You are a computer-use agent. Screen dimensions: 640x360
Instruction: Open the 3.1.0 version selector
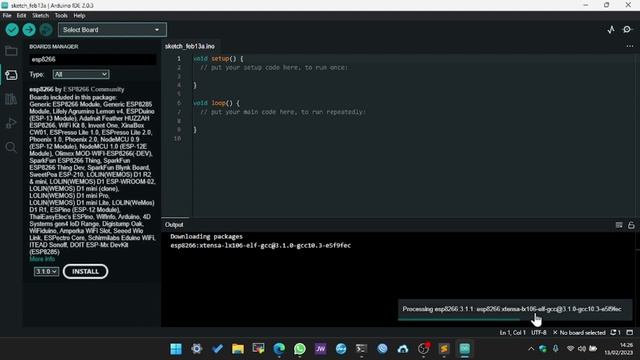(x=46, y=271)
